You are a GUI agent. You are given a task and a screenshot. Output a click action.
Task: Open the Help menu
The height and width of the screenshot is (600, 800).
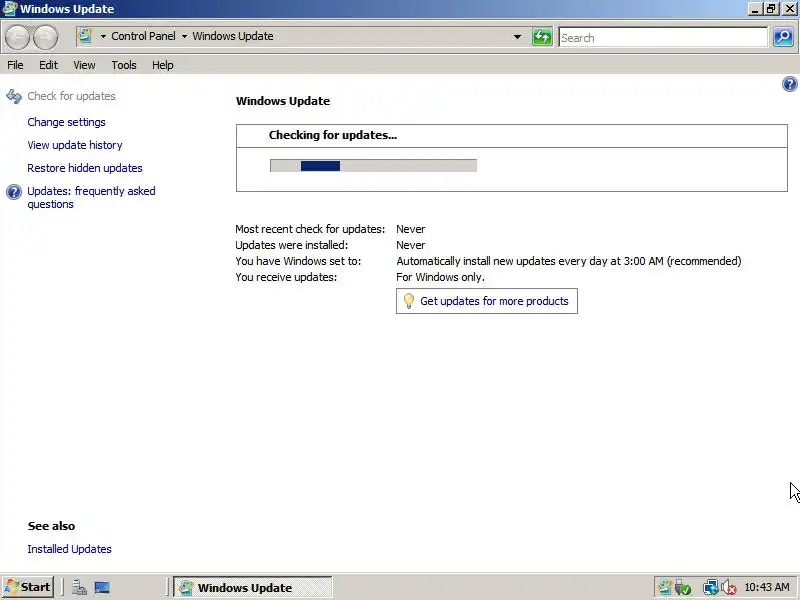coord(163,65)
